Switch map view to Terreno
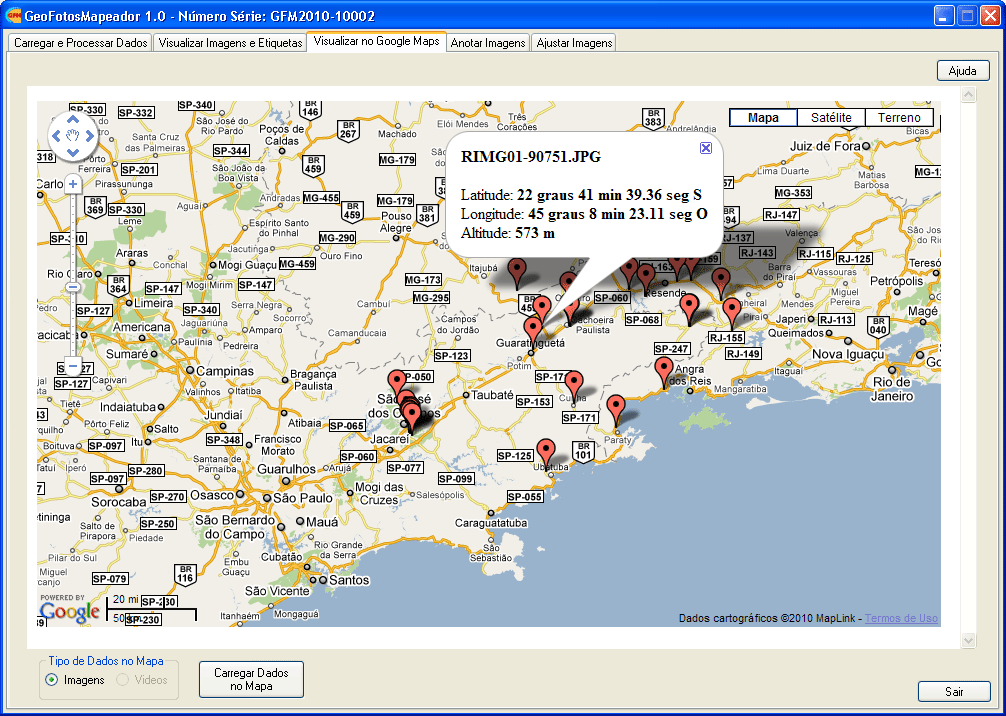This screenshot has height=716, width=1006. (x=899, y=118)
